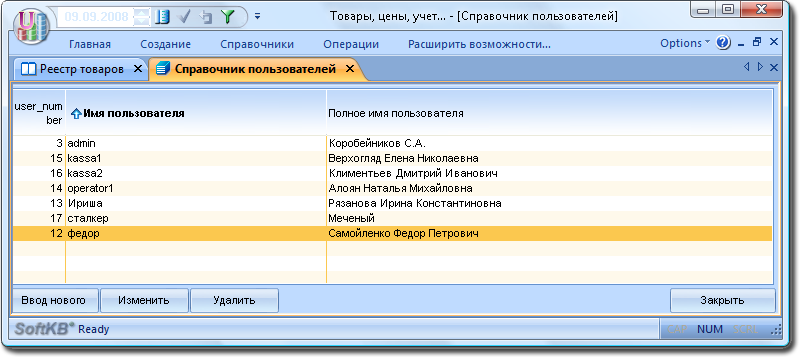Open the quick access toolbar customize arrow
The height and width of the screenshot is (360, 800).
pyautogui.click(x=258, y=16)
